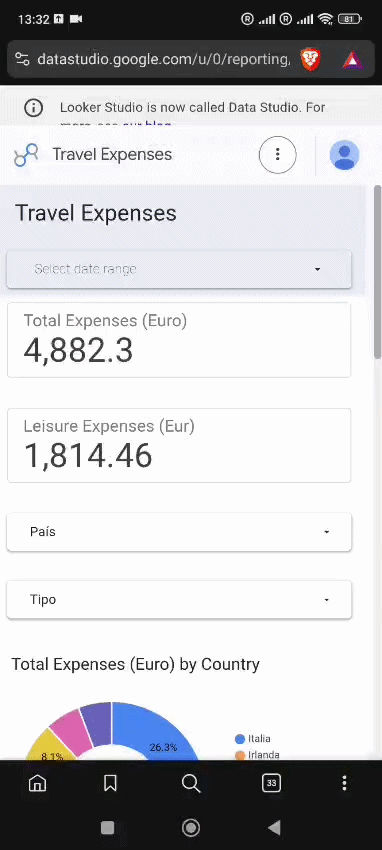The height and width of the screenshot is (850, 382).
Task: Open the blog link in banner
Action: (x=147, y=125)
